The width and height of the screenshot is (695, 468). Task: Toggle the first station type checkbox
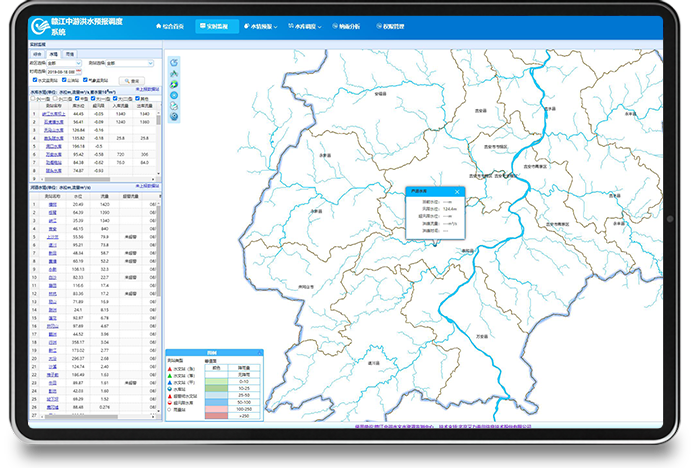[x=33, y=81]
